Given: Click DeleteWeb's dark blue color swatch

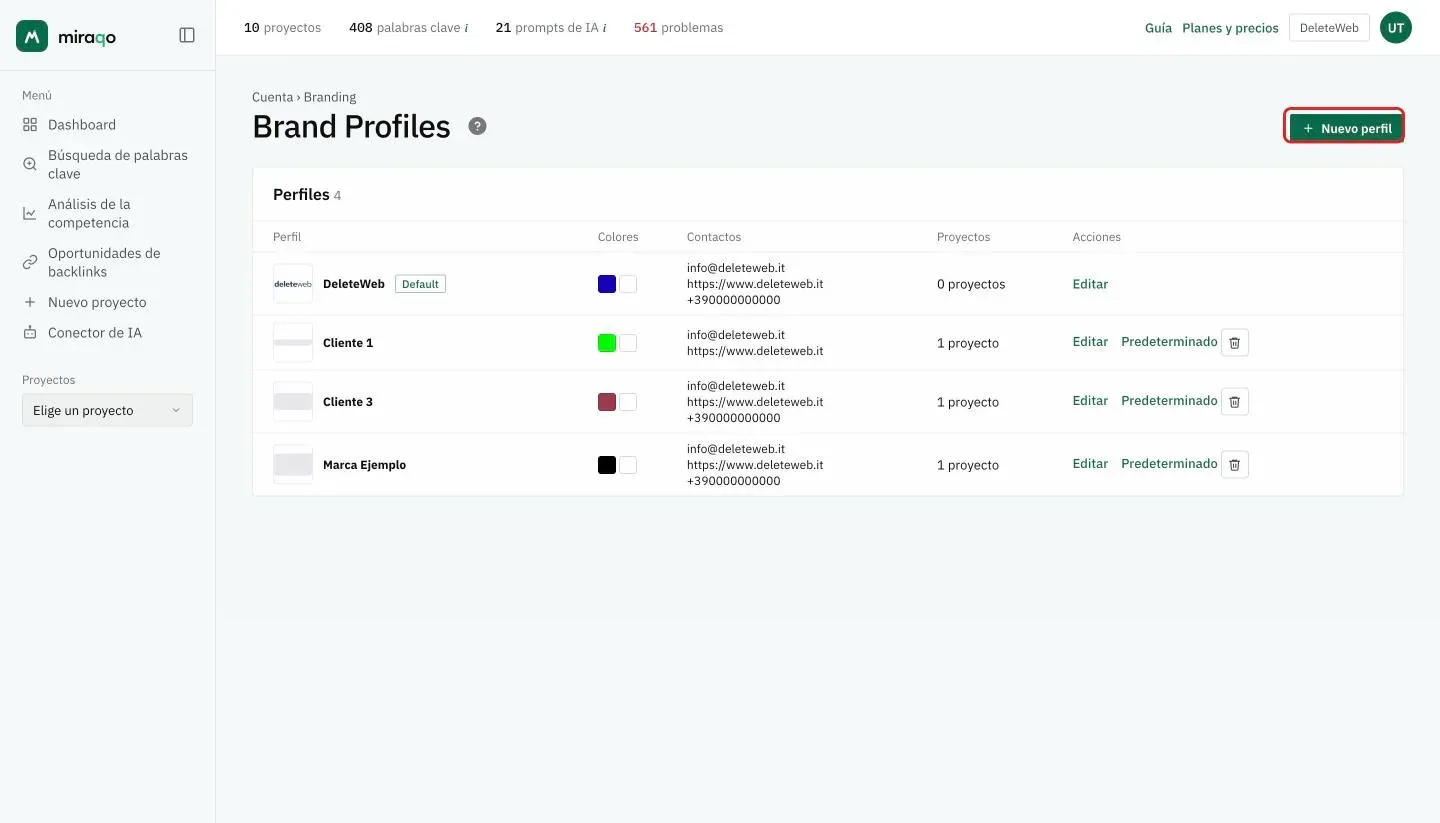Looking at the screenshot, I should click(x=607, y=284).
